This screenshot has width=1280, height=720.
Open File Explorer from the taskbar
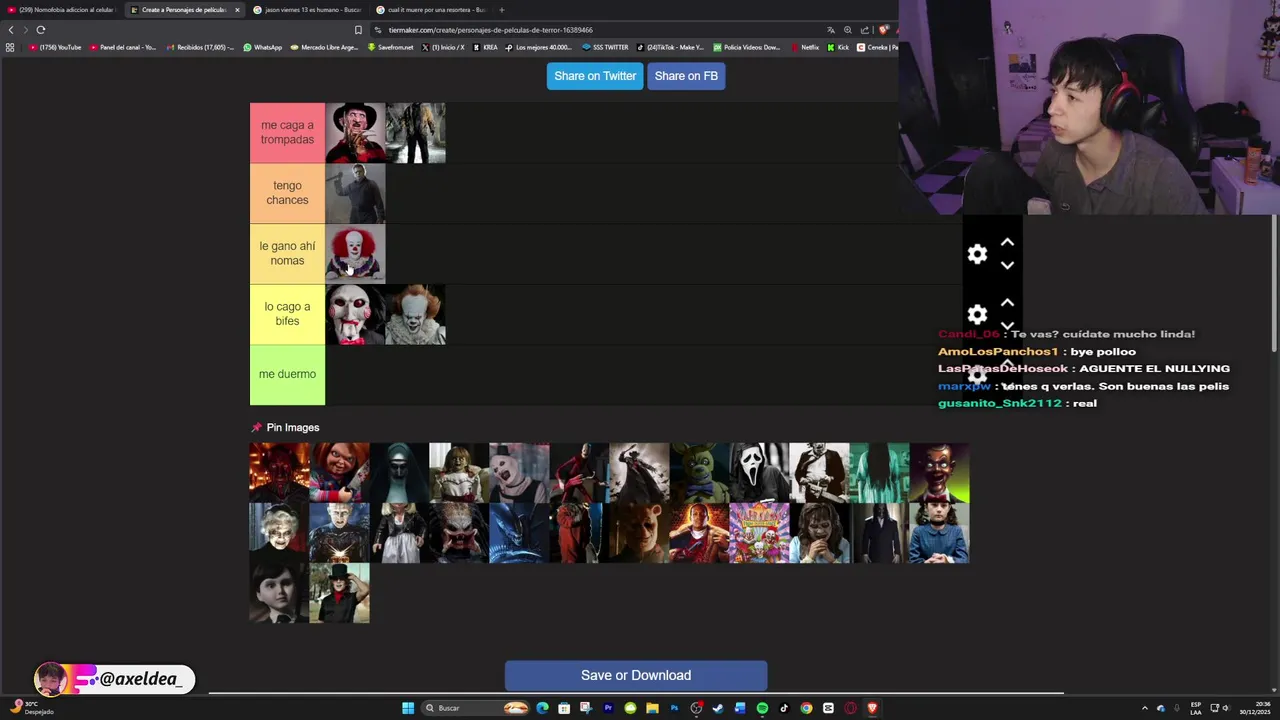coord(653,708)
